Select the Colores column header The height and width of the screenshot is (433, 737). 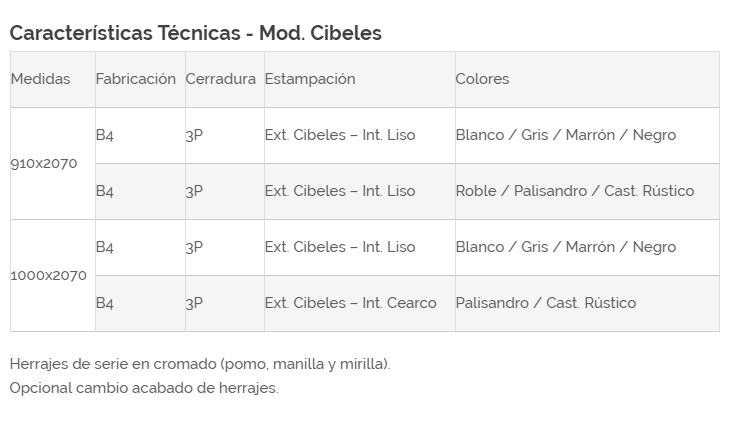[x=482, y=79]
